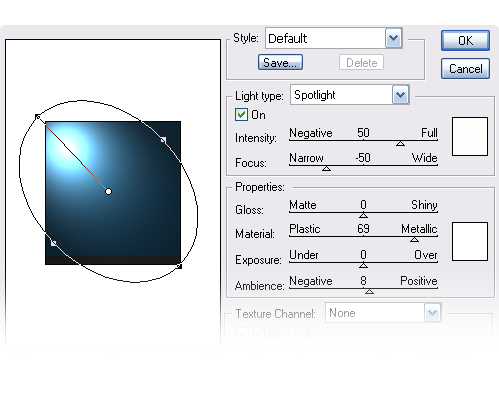Screen dimensions: 499x395
Task: Click the greyed-out Delete button
Action: pyautogui.click(x=362, y=62)
